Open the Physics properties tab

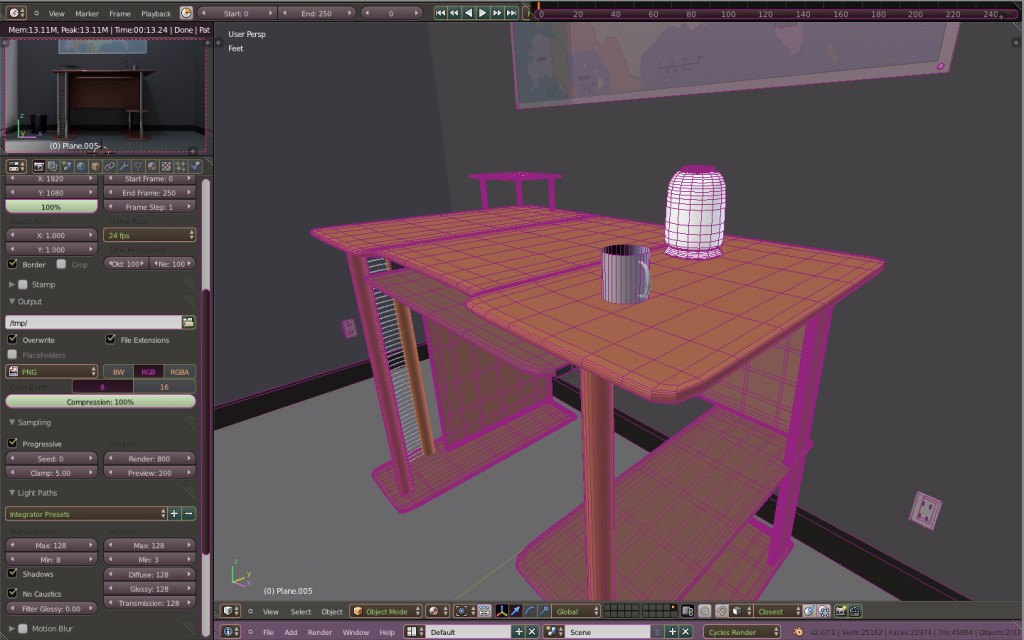point(193,165)
